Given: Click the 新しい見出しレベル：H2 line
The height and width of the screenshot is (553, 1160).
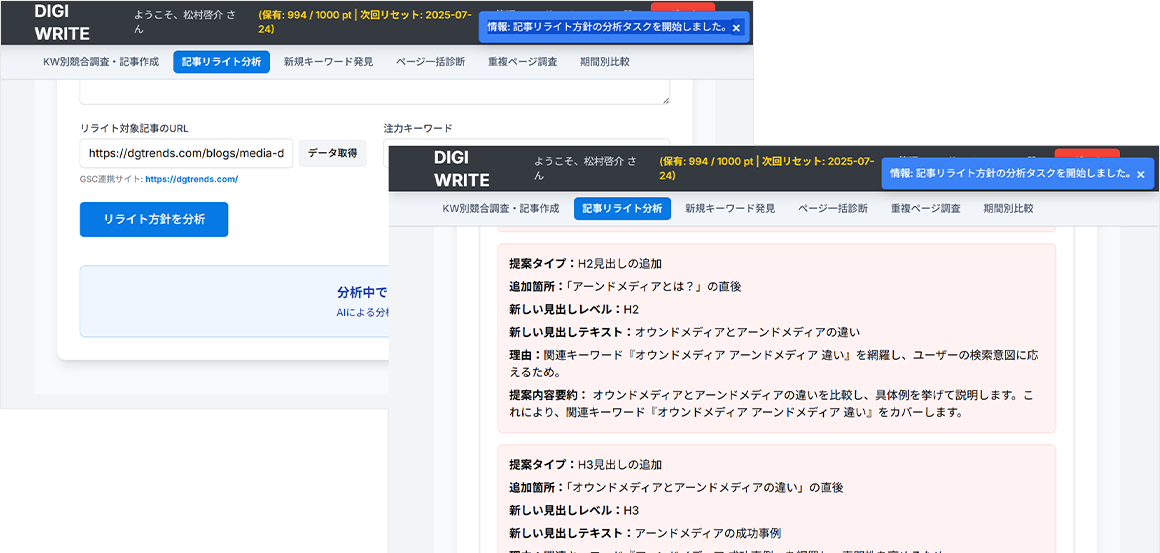Looking at the screenshot, I should 574,308.
